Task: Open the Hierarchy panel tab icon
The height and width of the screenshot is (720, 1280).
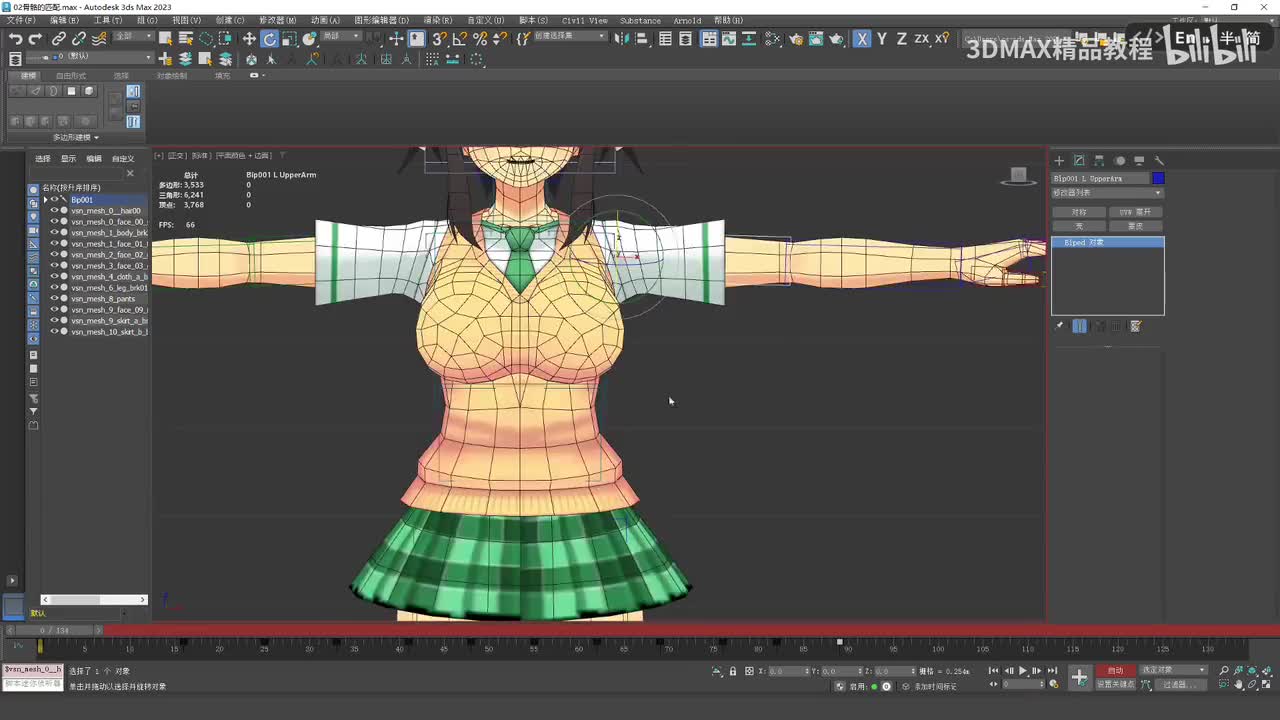Action: coord(1099,160)
